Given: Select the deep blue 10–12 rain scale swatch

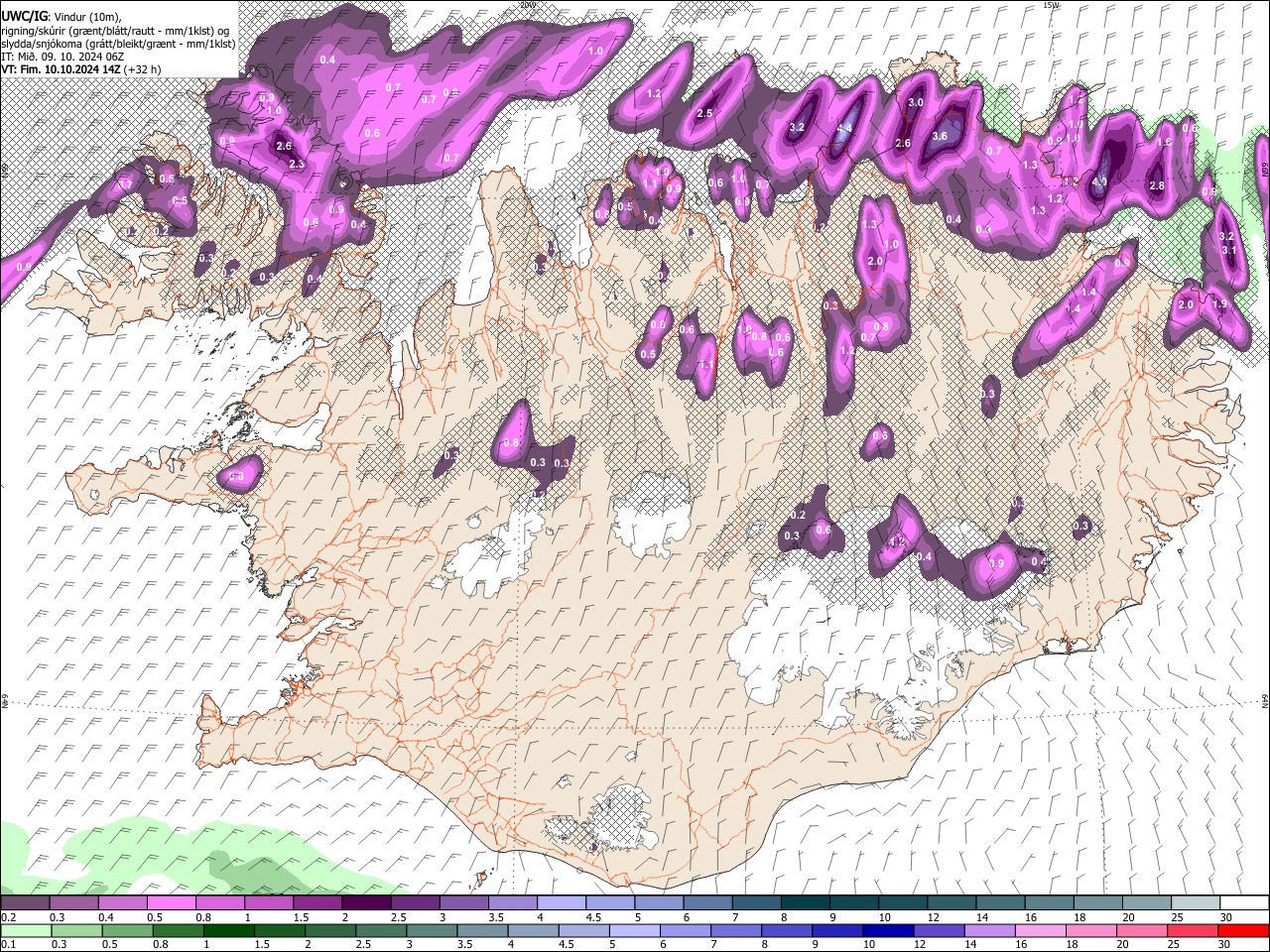Looking at the screenshot, I should coord(888,930).
